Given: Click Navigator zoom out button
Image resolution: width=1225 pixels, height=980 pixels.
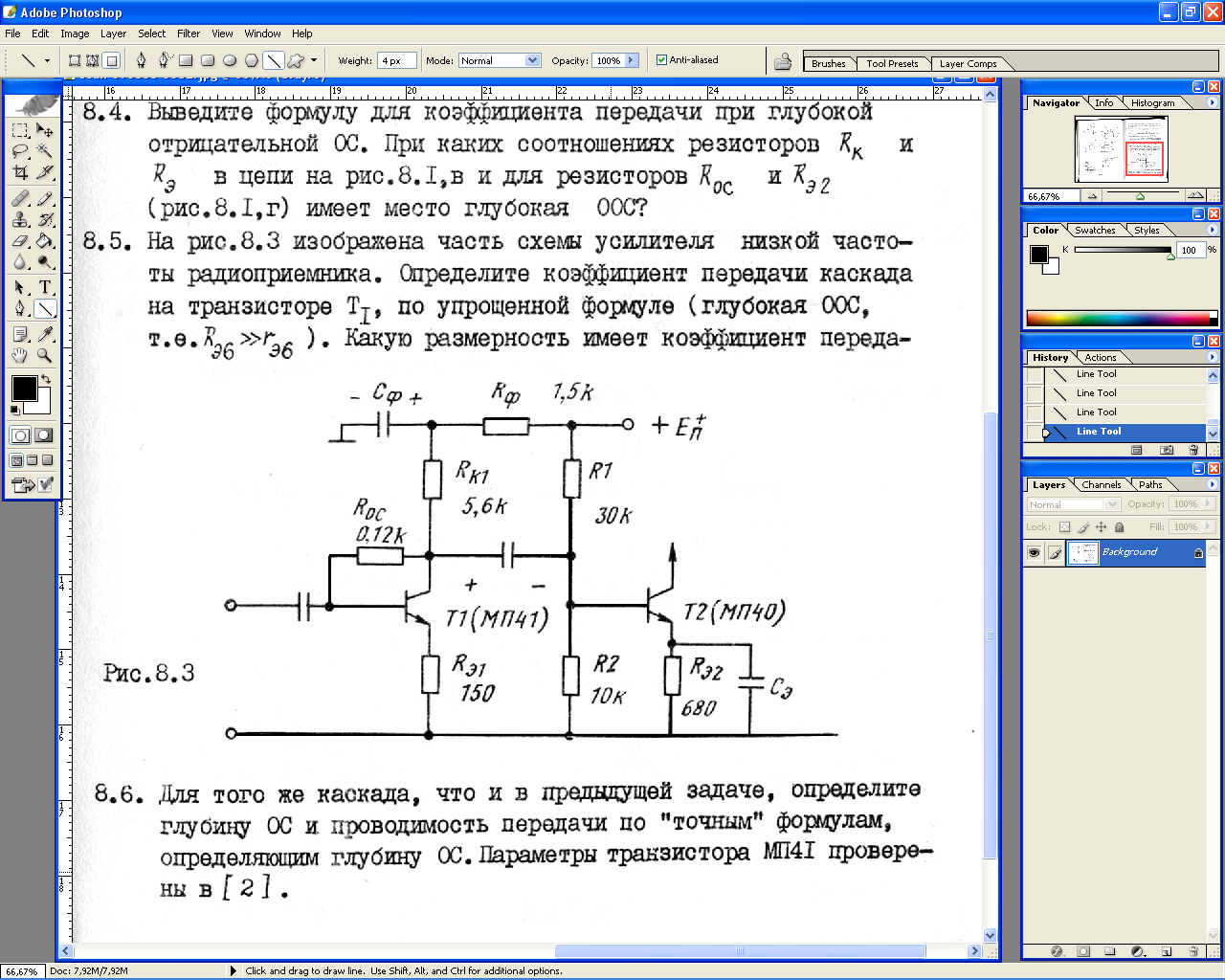Looking at the screenshot, I should tap(1093, 196).
